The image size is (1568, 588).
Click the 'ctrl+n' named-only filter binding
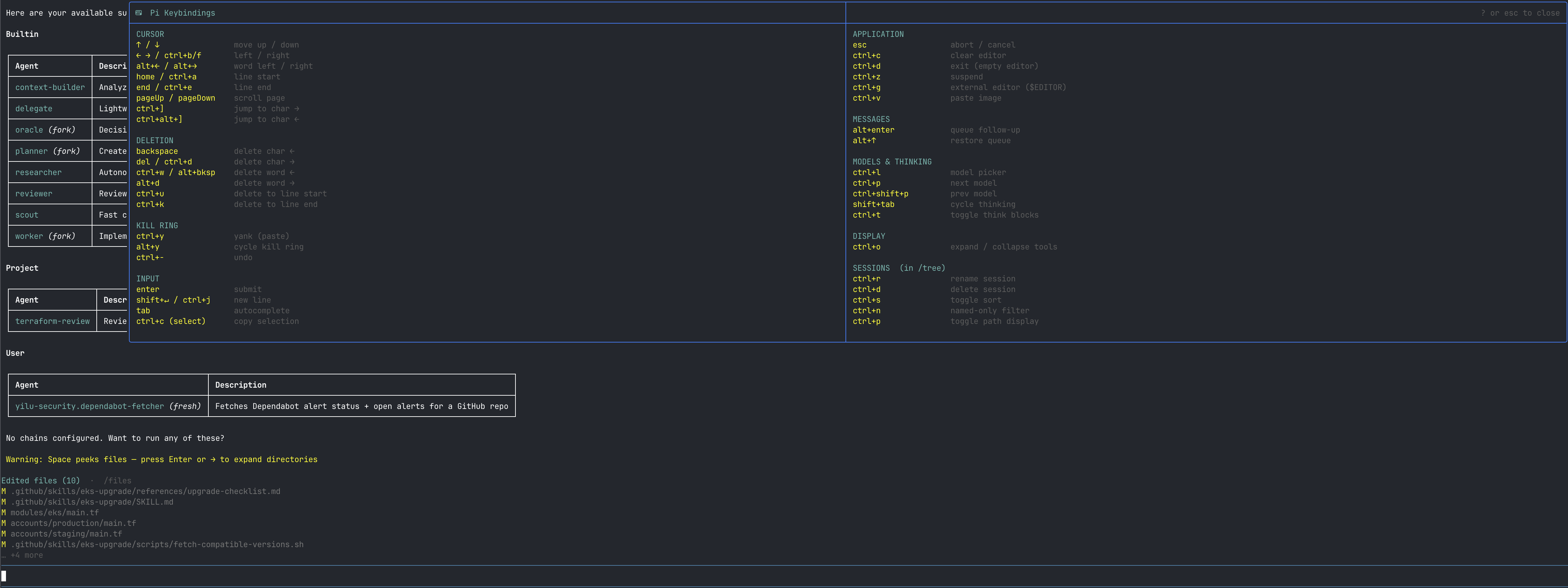click(x=867, y=310)
